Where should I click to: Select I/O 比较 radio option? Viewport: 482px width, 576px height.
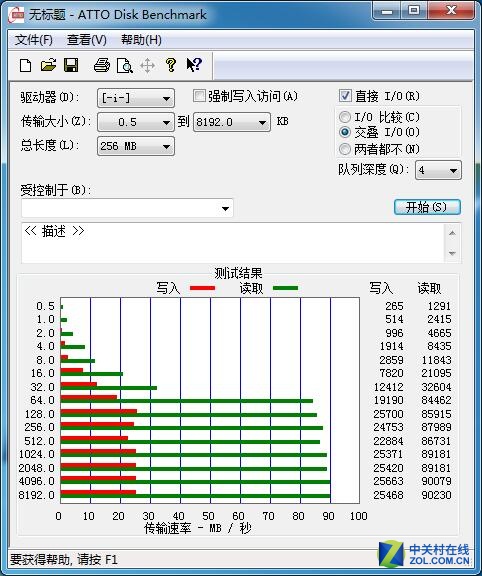point(345,117)
